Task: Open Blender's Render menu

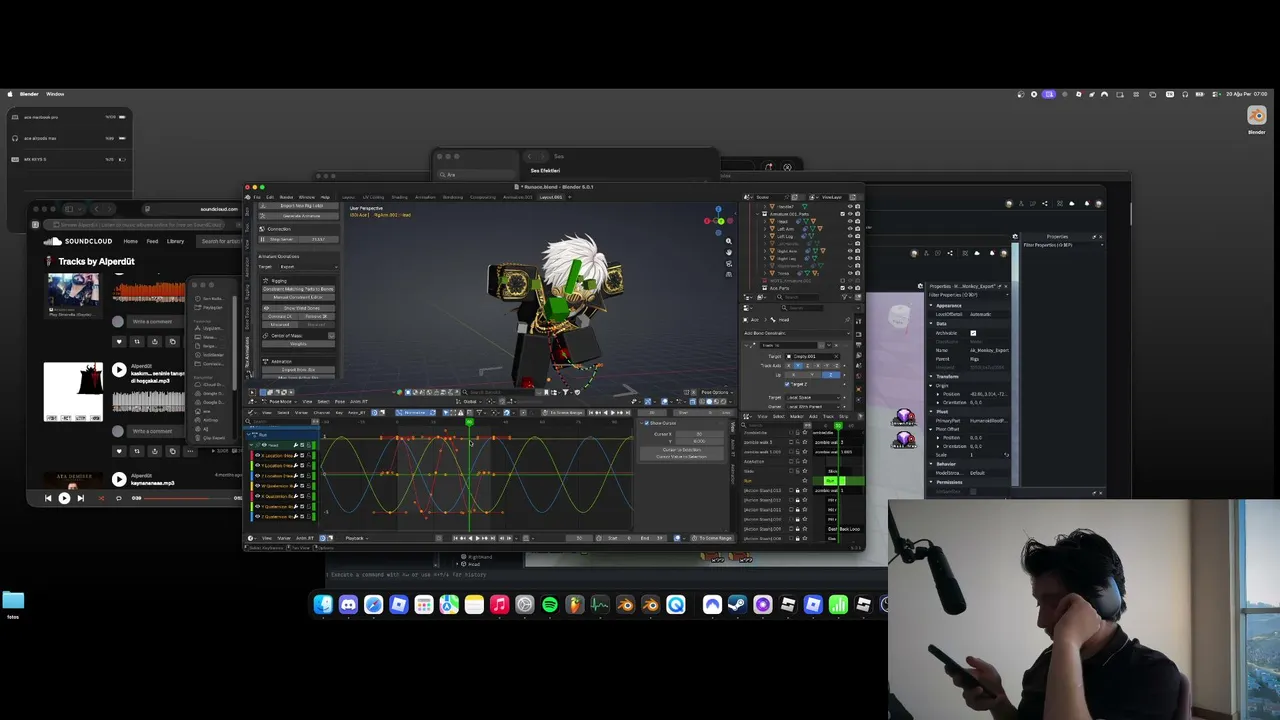Action: [x=286, y=197]
